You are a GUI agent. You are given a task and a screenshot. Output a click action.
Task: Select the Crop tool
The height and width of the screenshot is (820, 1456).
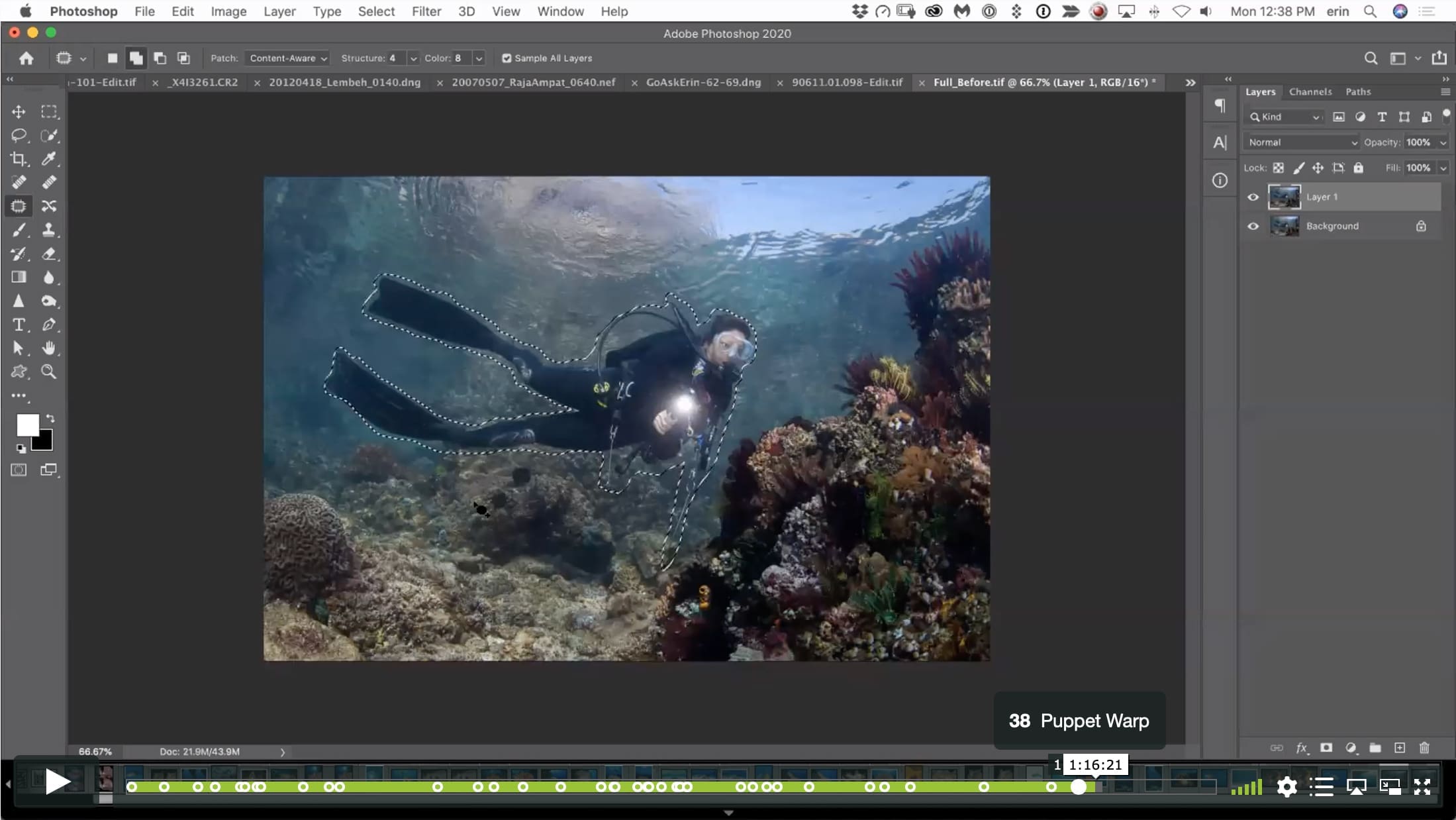pos(19,159)
